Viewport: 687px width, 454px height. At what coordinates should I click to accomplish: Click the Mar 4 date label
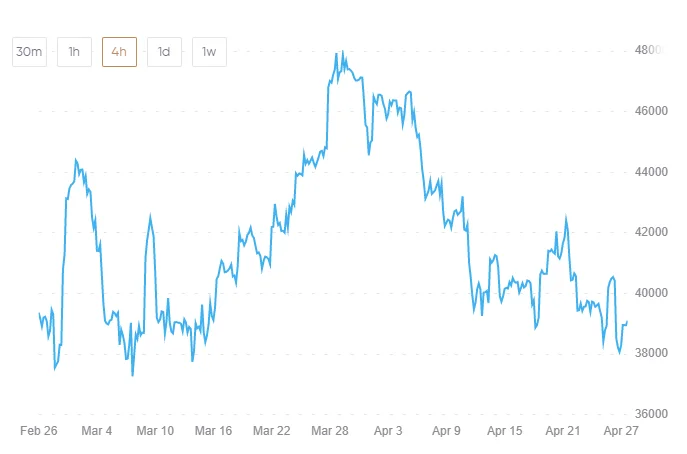pos(97,430)
